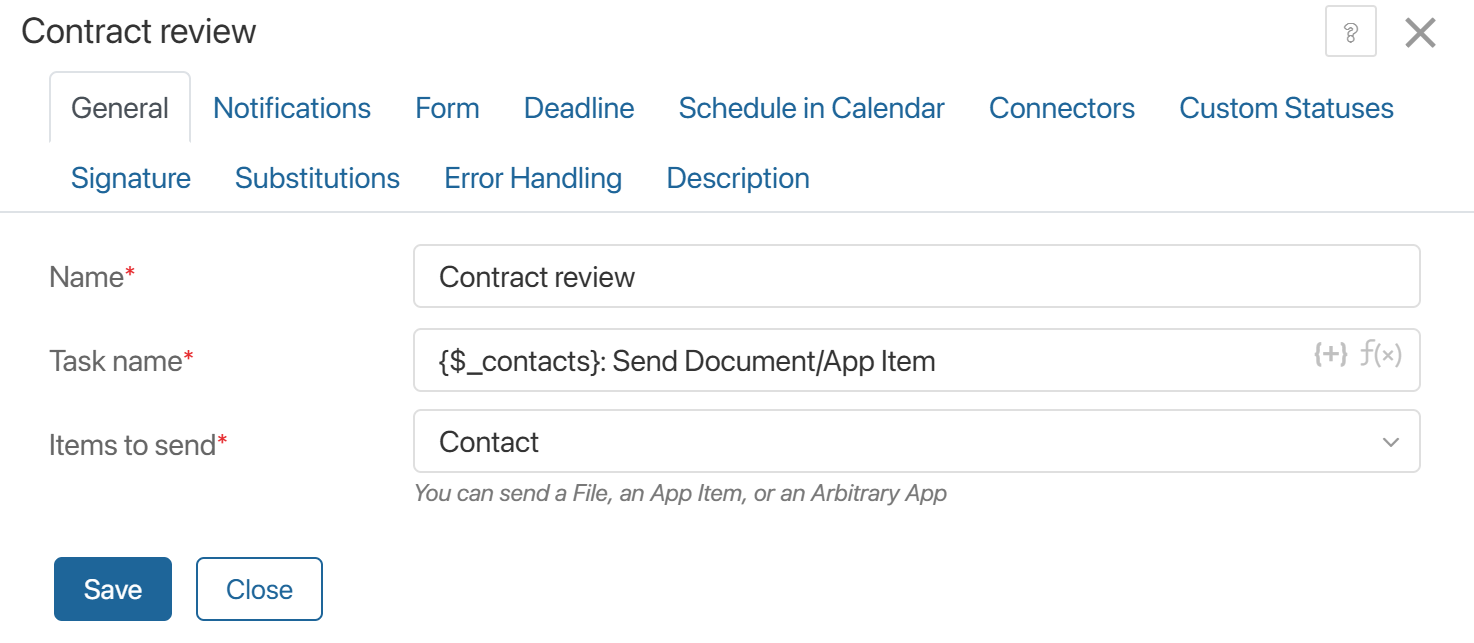Viewport: 1474px width, 643px height.
Task: Click the outlined Close button
Action: point(259,589)
